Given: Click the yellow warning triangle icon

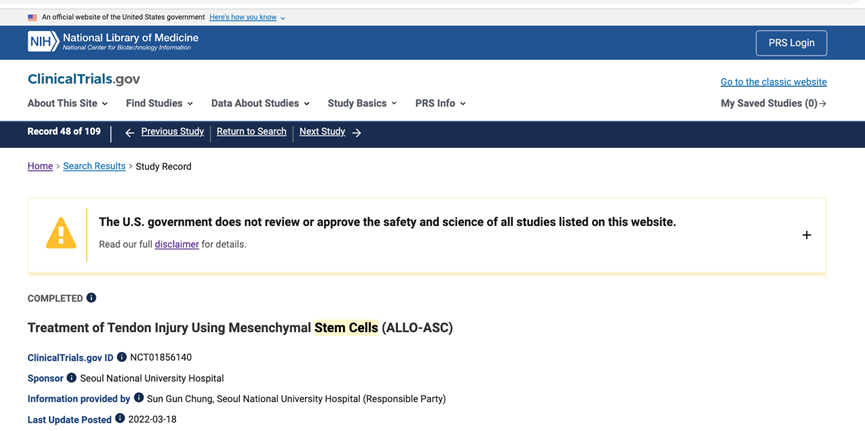Looking at the screenshot, I should [x=61, y=233].
